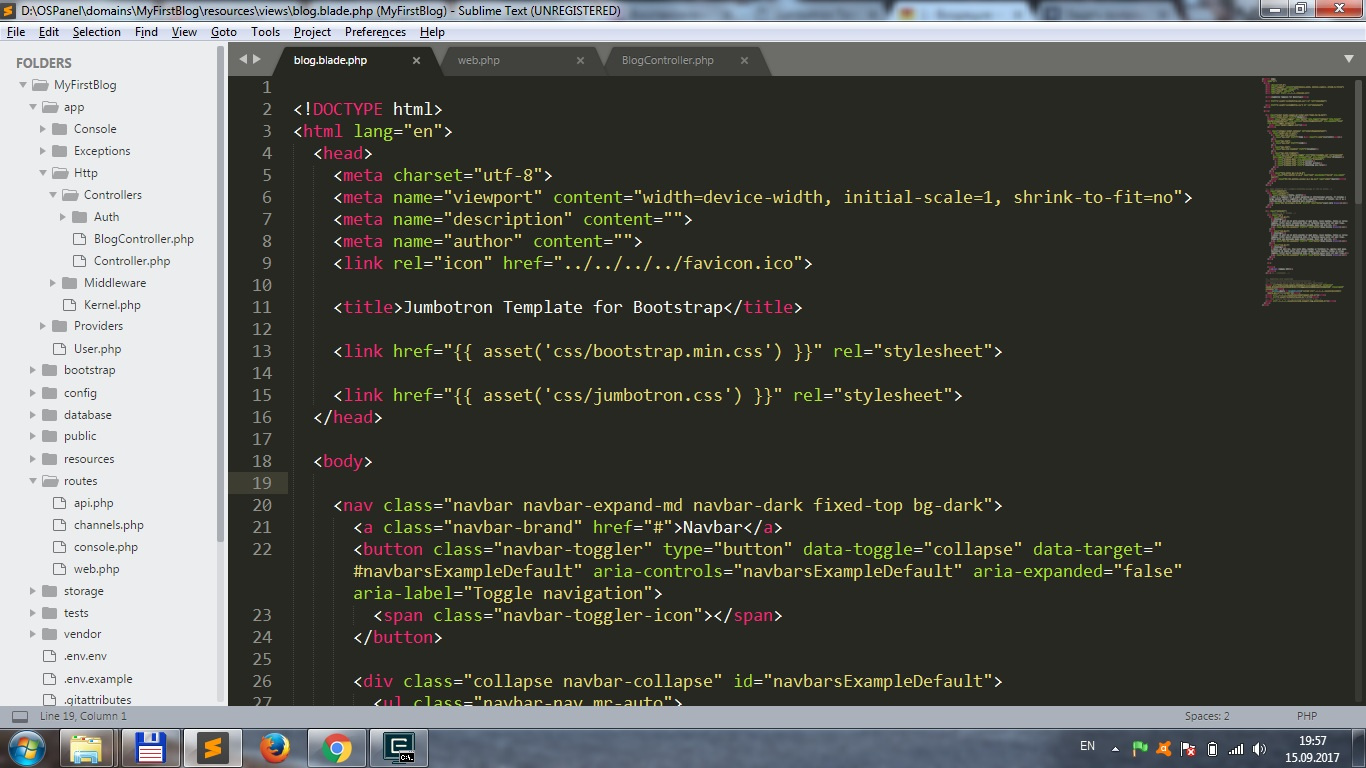1366x768 pixels.
Task: Close the BlogController.php tab
Action: coord(744,60)
